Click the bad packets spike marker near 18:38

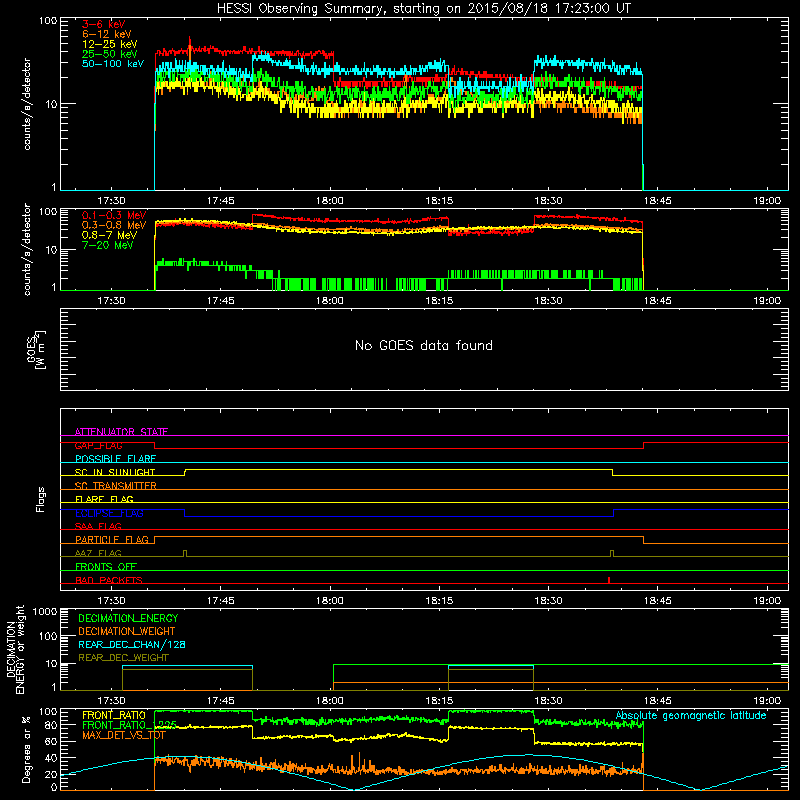(x=609, y=580)
